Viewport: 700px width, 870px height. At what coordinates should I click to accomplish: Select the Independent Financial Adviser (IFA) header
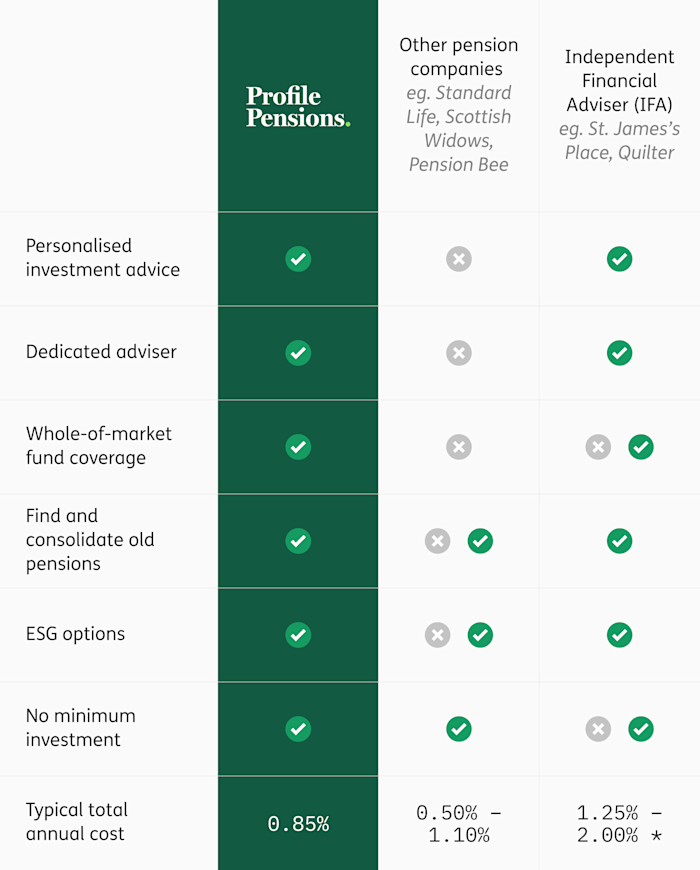[620, 104]
